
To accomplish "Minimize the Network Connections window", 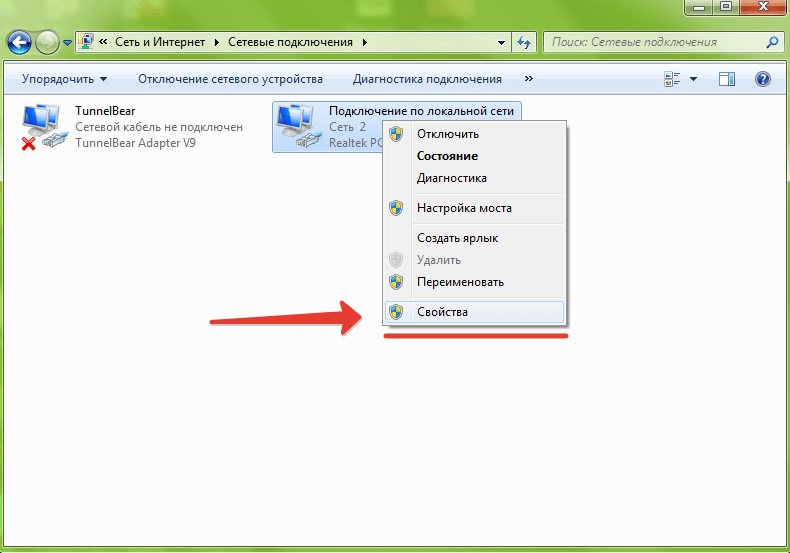I will pos(699,7).
